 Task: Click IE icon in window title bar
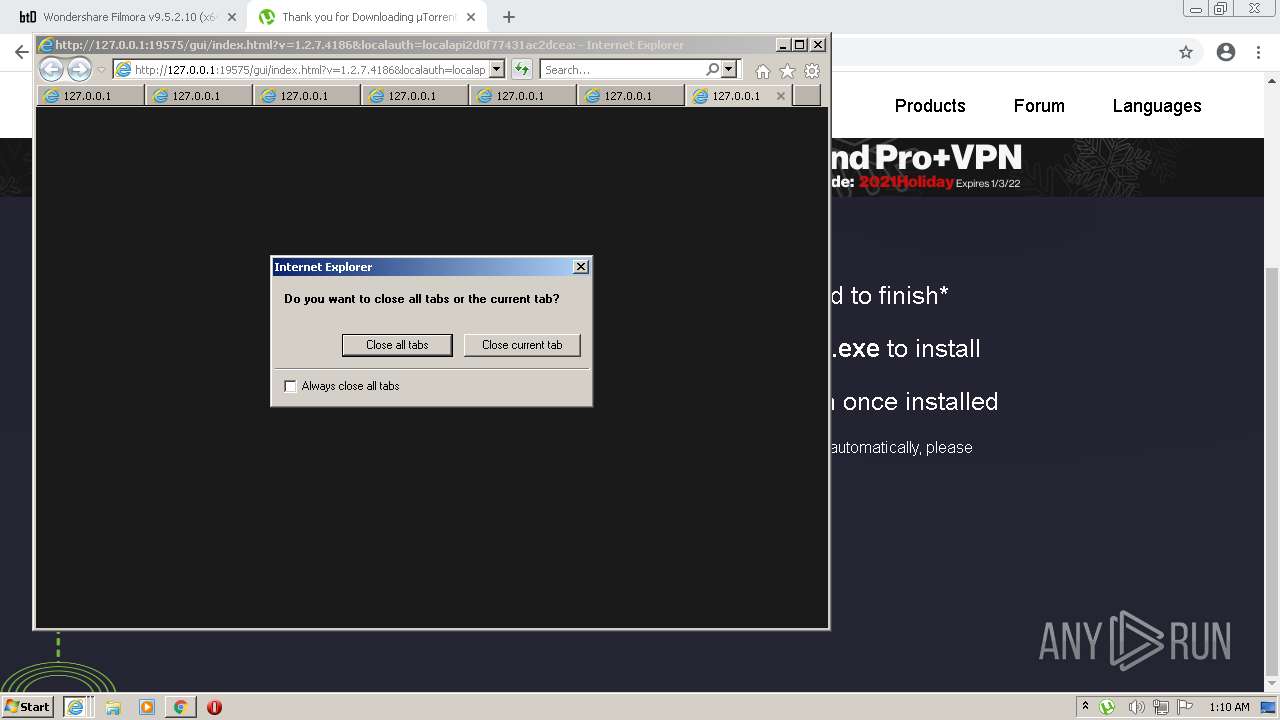pos(45,45)
